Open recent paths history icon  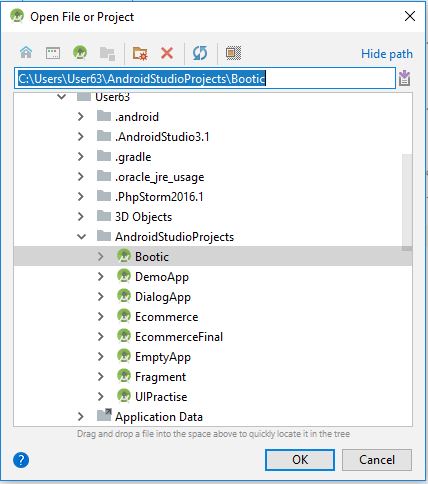tap(404, 79)
